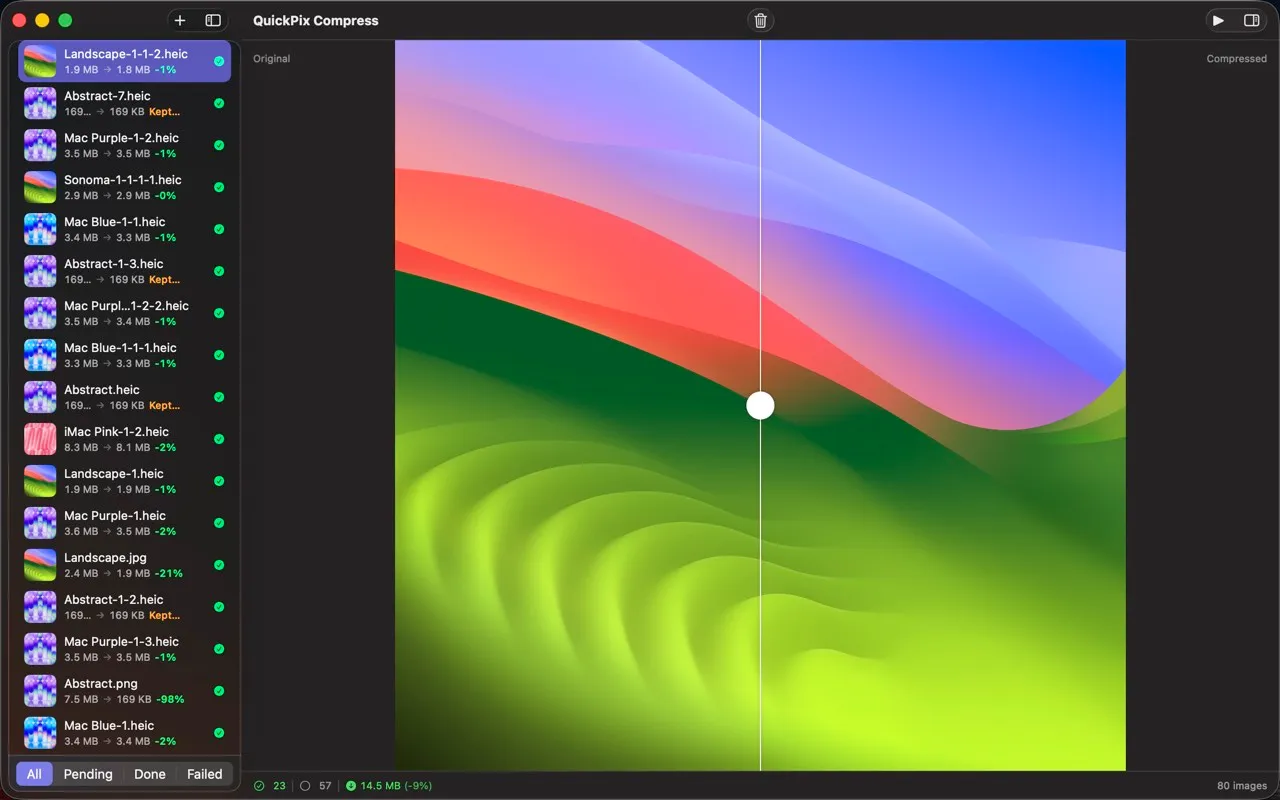Choose Abstract-1-2.heic from the list
The width and height of the screenshot is (1280, 800).
[125, 607]
